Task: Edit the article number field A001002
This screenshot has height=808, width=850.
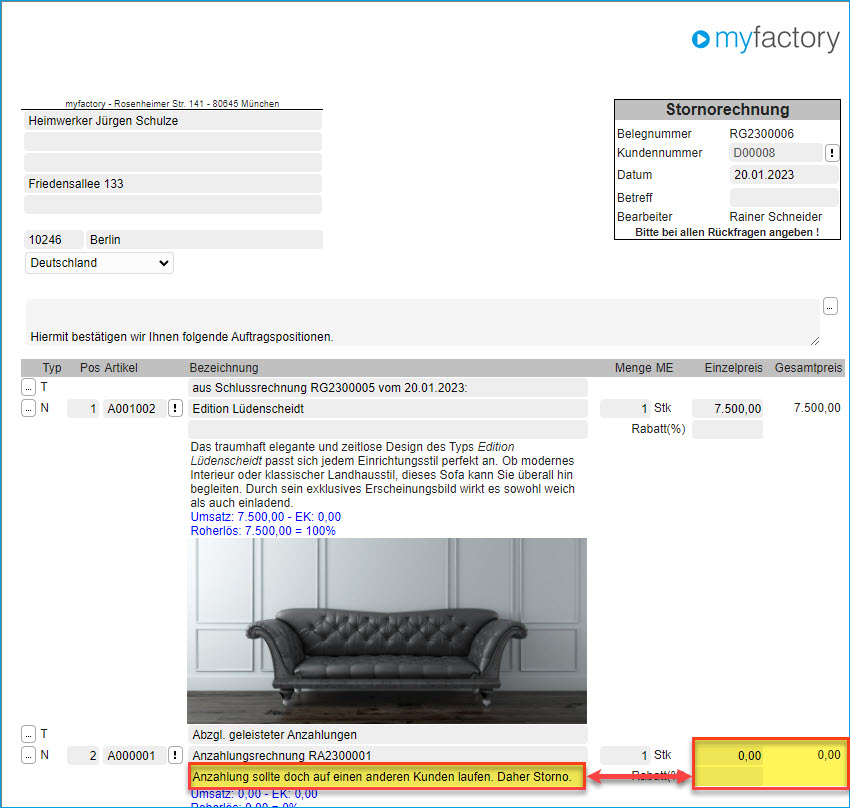Action: [134, 409]
